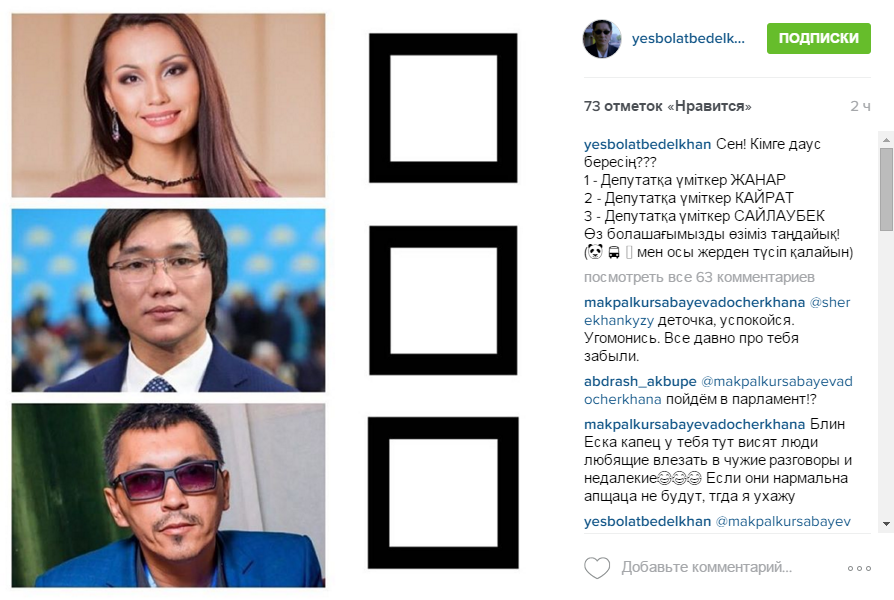
Task: Click yesbolatbedelkhan name in the caption
Action: click(647, 144)
